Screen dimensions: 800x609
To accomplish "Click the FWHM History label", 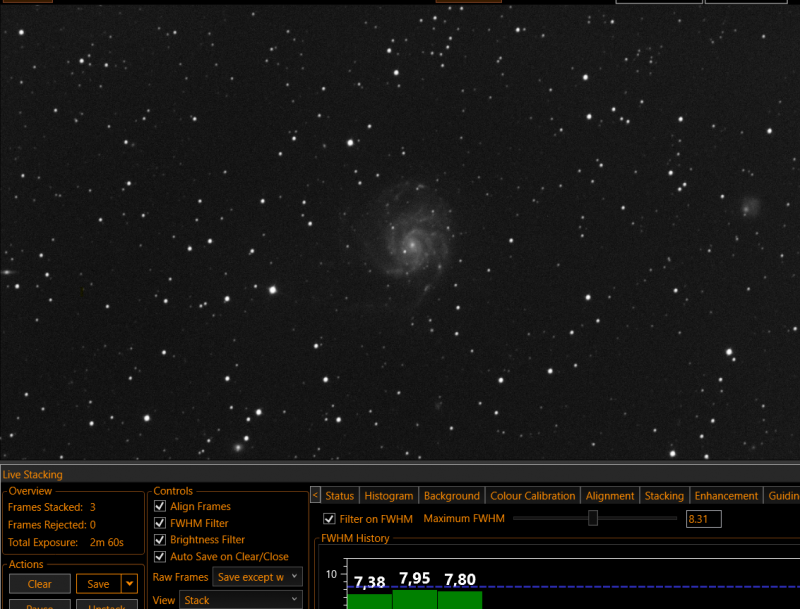I will [355, 538].
